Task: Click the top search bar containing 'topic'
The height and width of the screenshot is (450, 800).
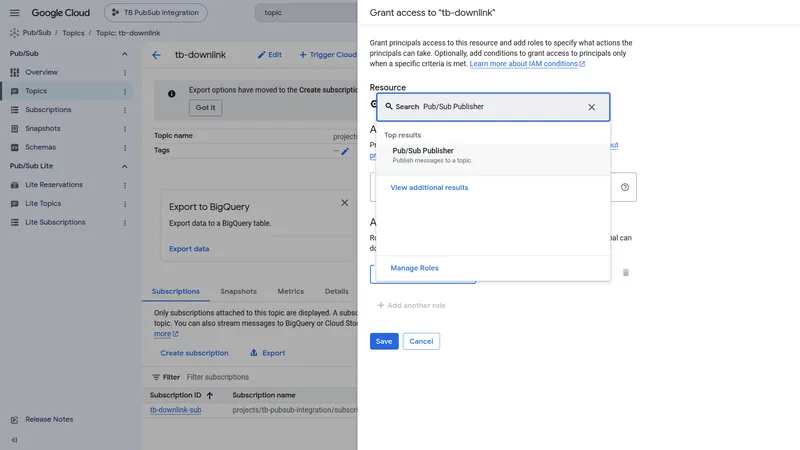Action: click(306, 13)
